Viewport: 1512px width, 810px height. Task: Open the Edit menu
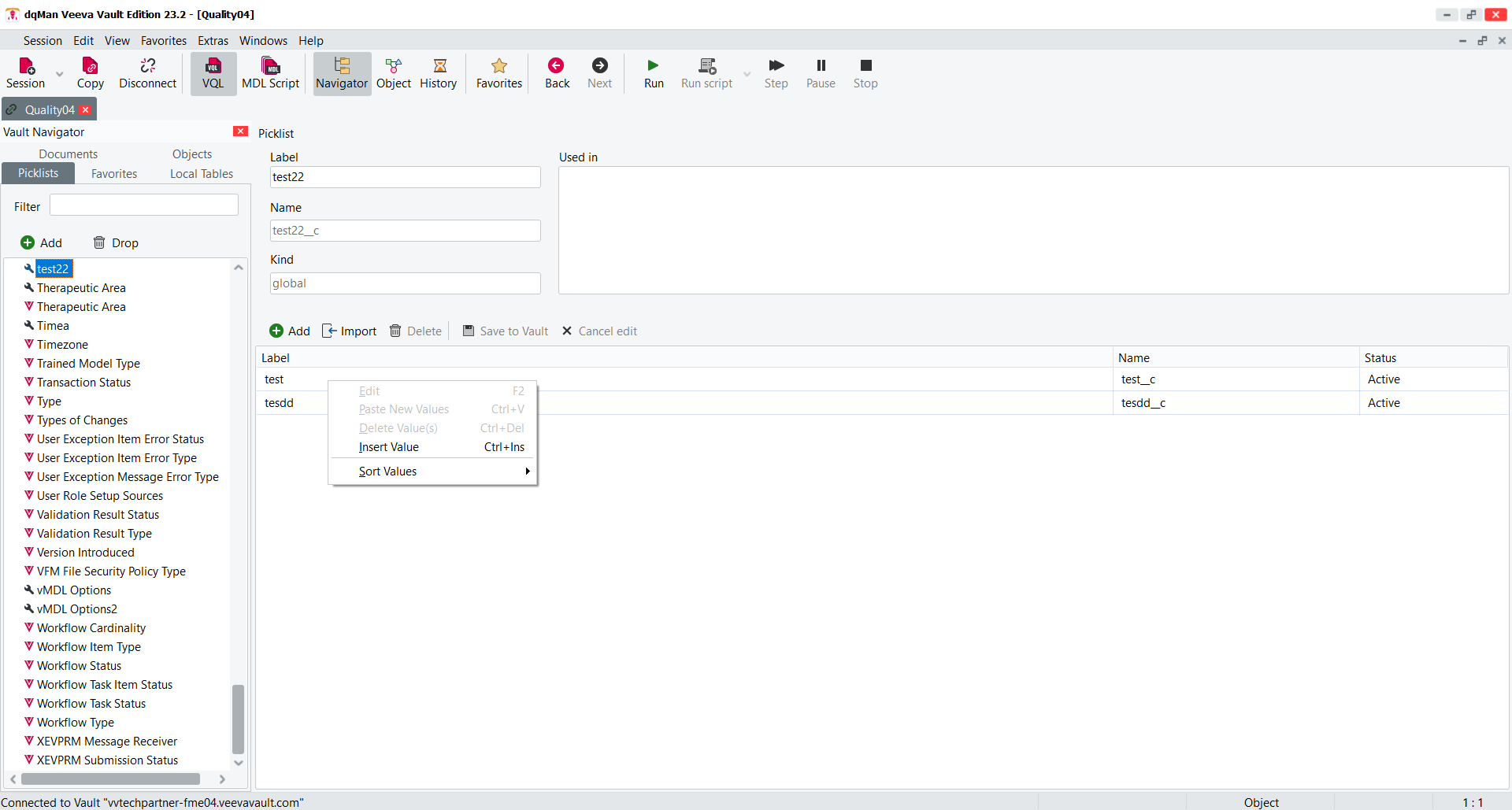point(83,41)
